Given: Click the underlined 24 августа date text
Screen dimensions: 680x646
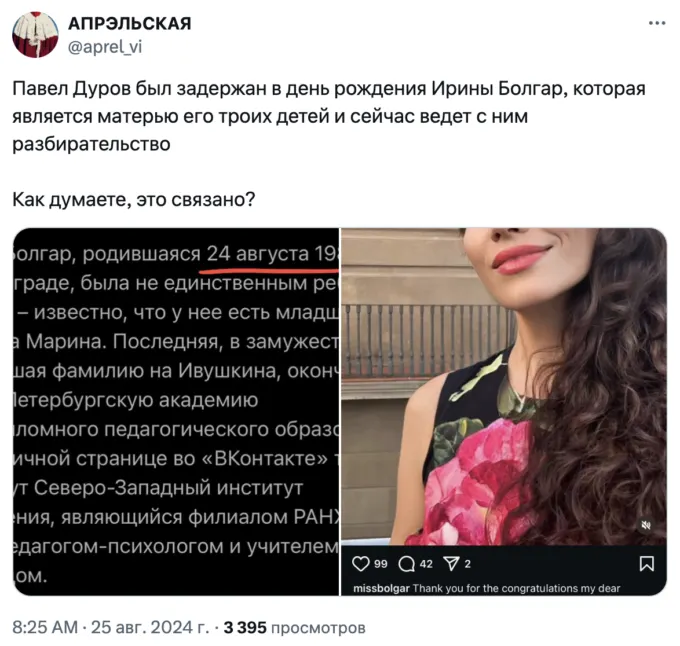Looking at the screenshot, I should coord(257,254).
